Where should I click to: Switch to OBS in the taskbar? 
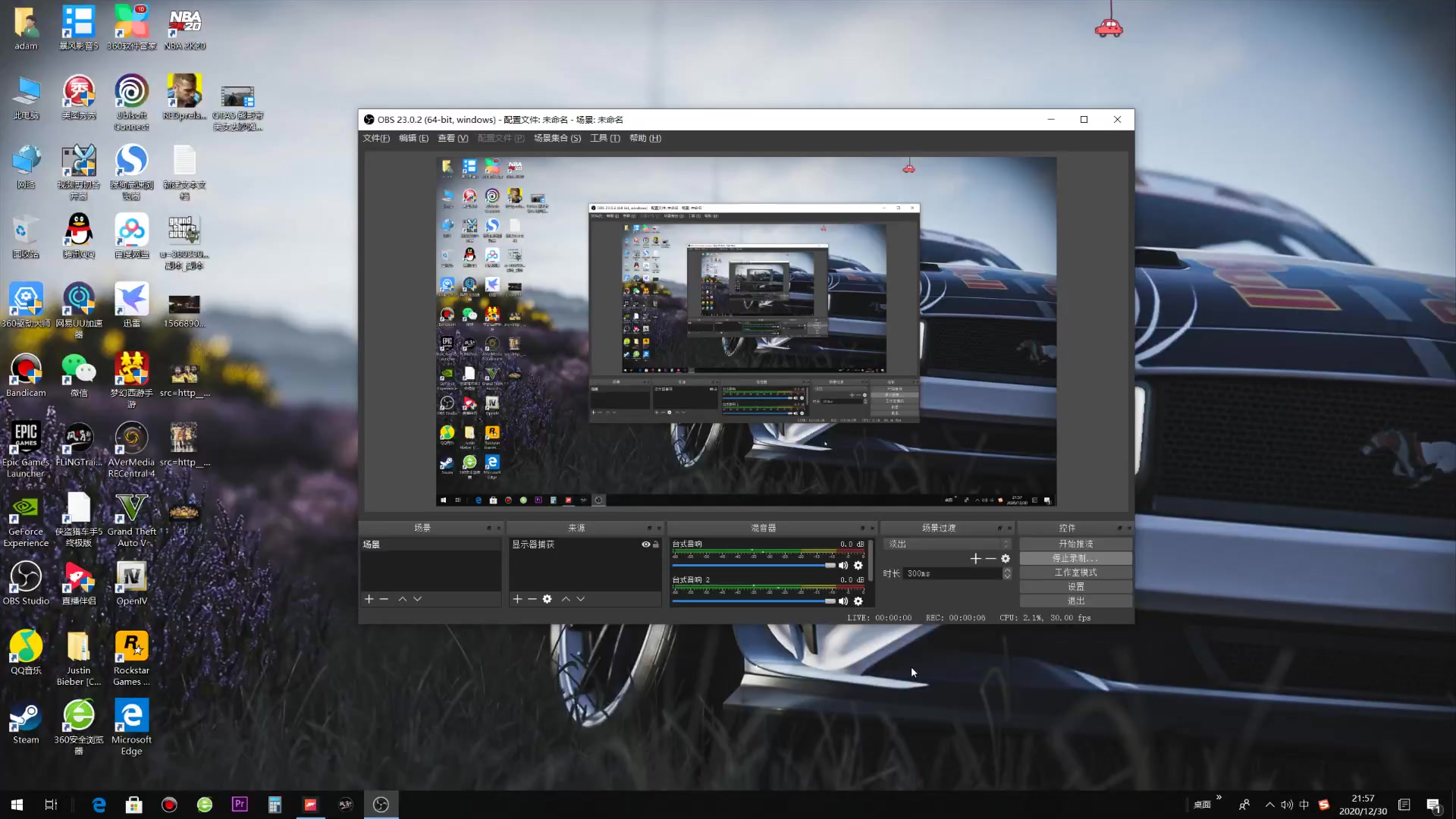click(x=381, y=805)
